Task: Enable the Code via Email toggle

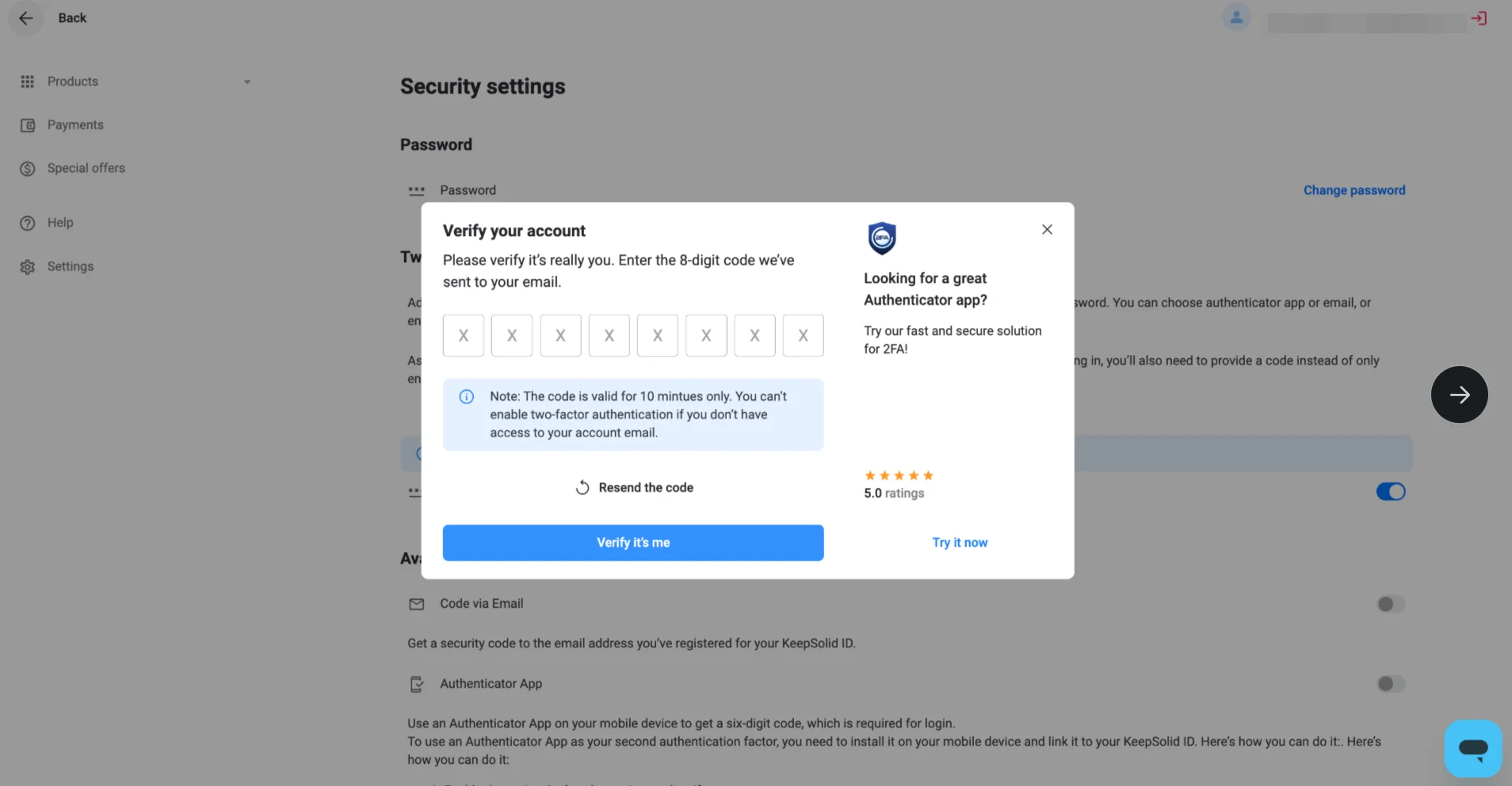Action: click(1390, 605)
